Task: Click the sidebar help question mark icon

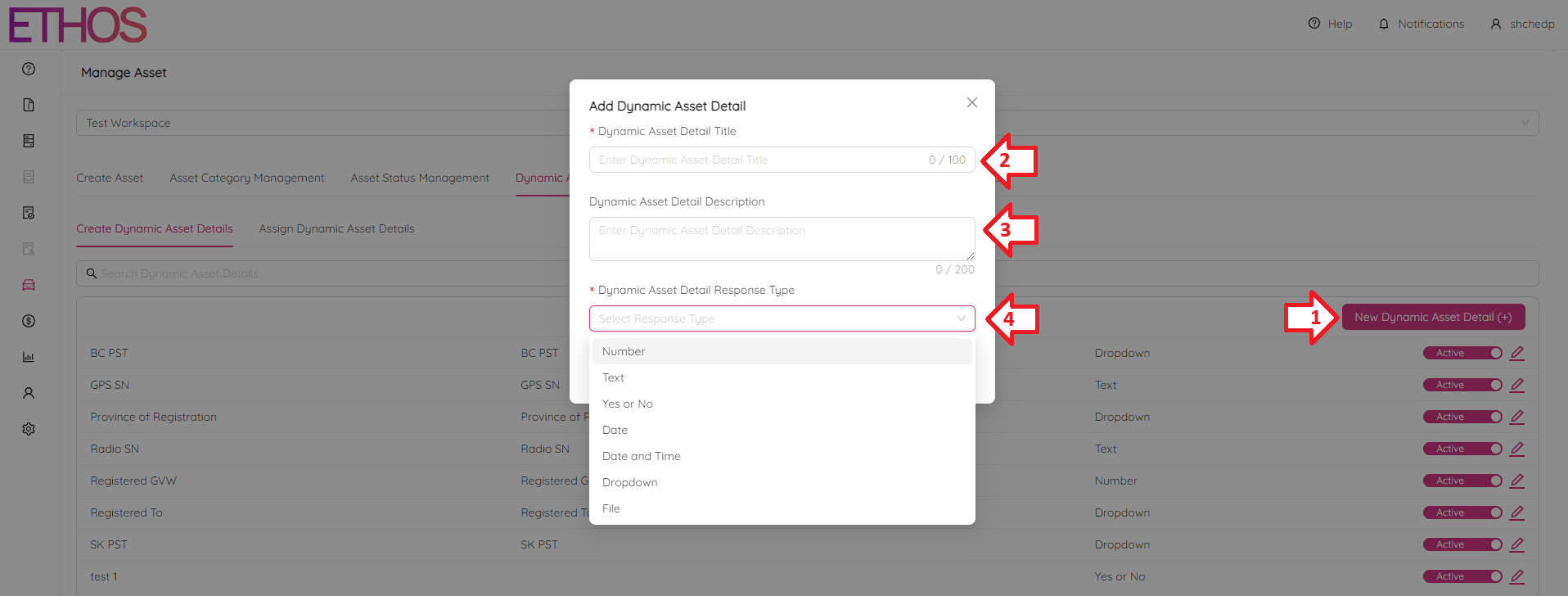Action: point(29,69)
